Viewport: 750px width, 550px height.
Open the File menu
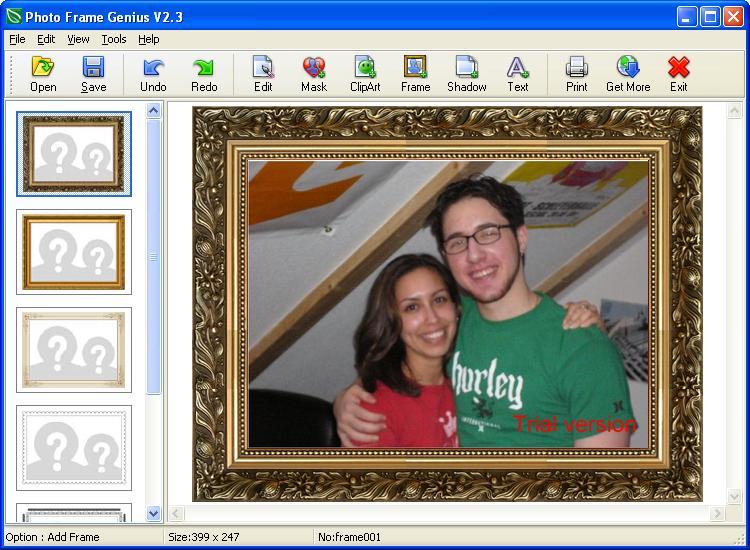pos(17,39)
